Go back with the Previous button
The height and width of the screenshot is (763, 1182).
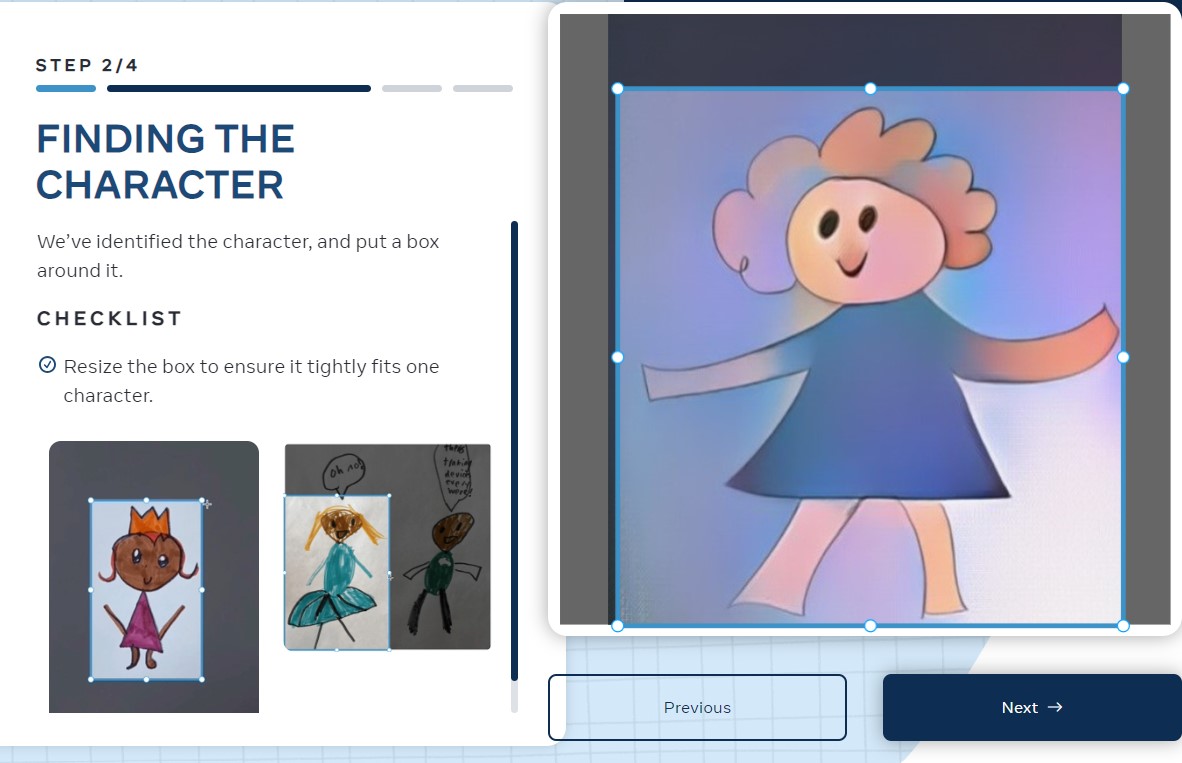tap(697, 708)
